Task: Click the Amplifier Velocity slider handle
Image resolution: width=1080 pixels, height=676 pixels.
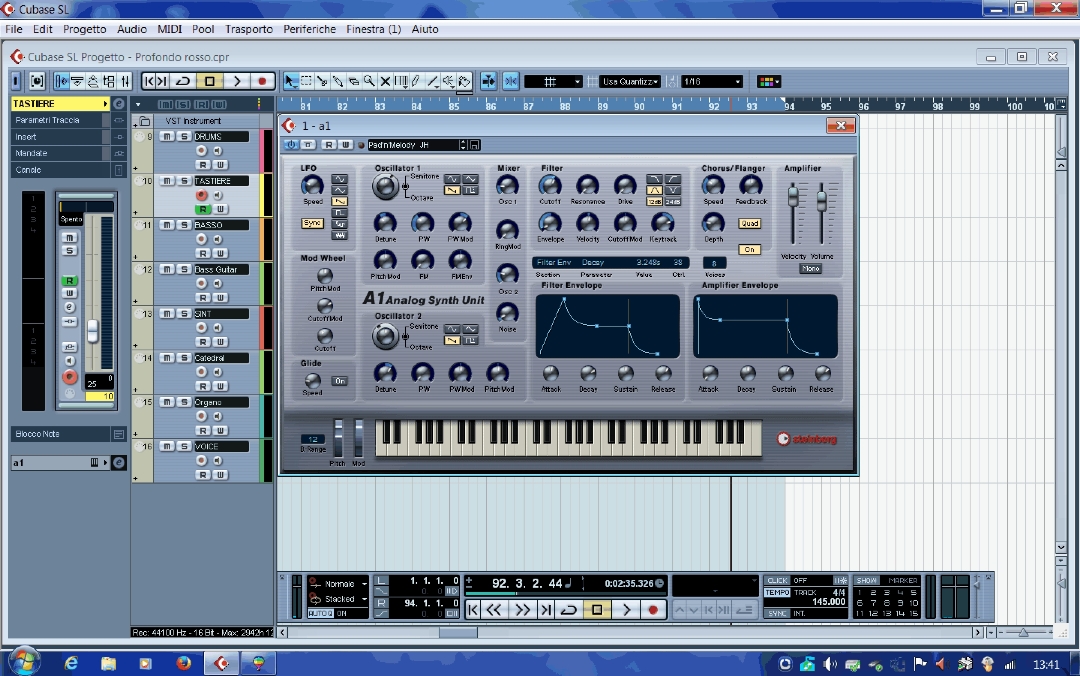Action: click(793, 196)
